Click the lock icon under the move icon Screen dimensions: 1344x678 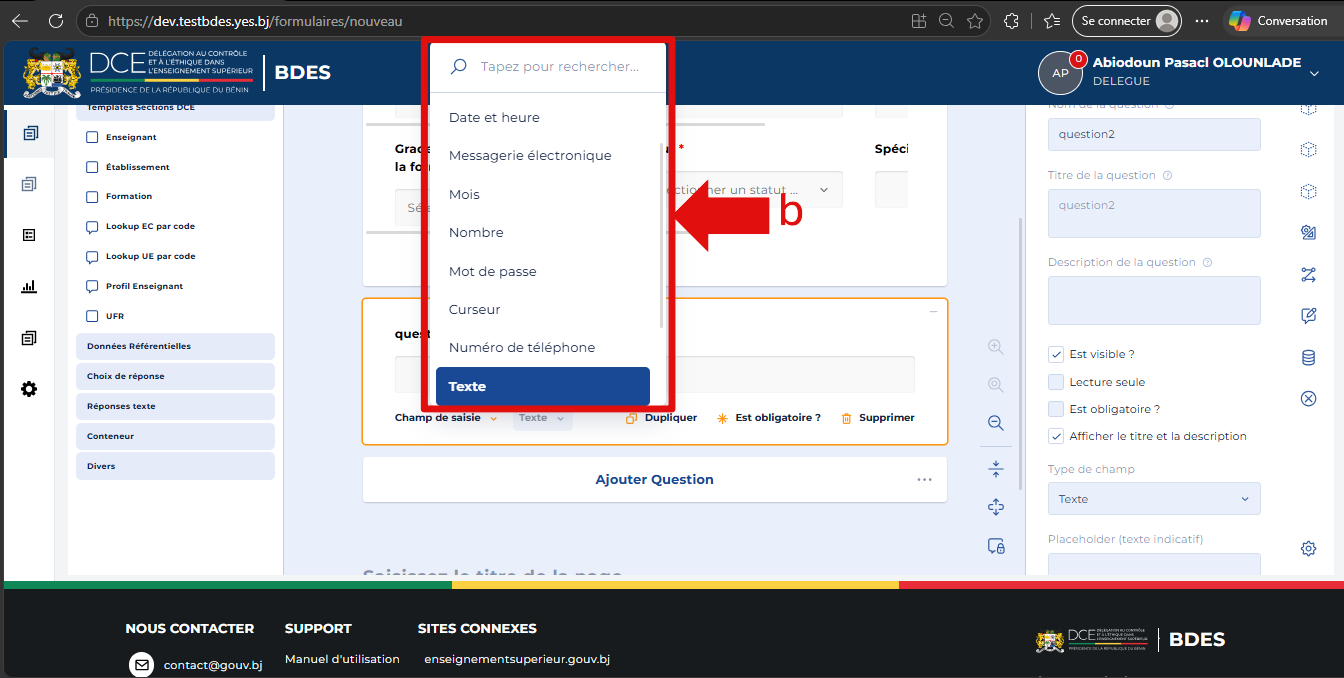pyautogui.click(x=995, y=546)
